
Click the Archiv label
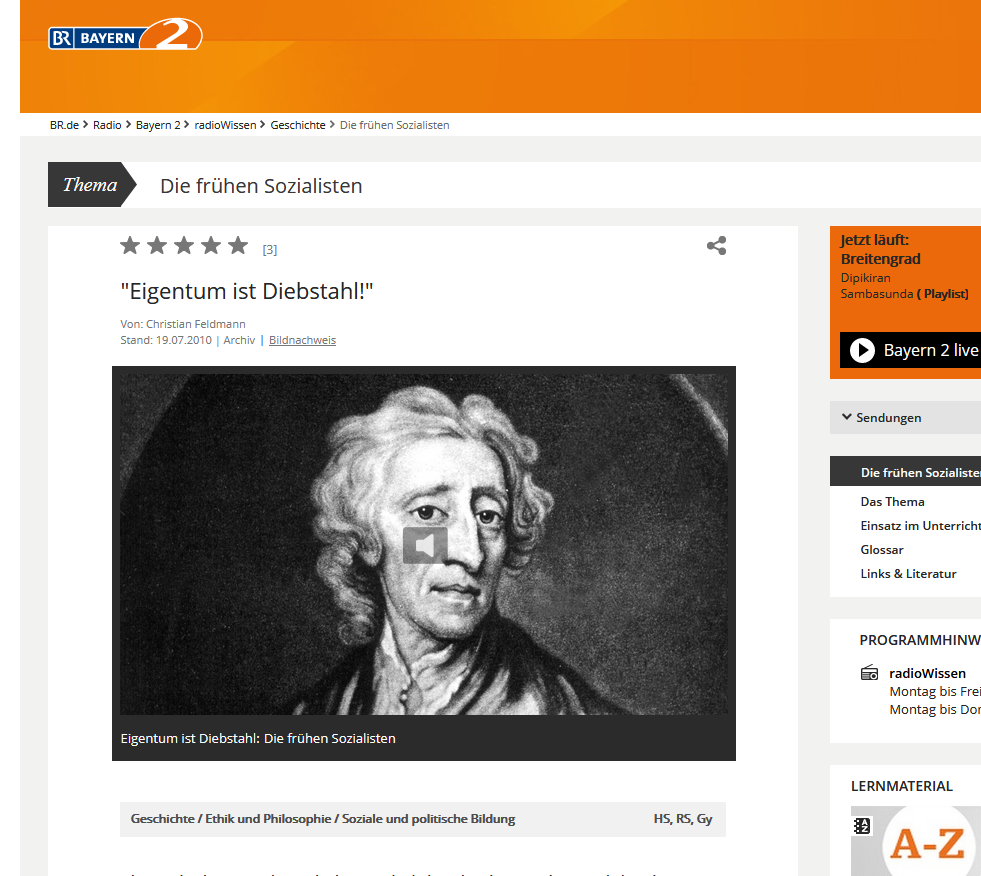239,340
